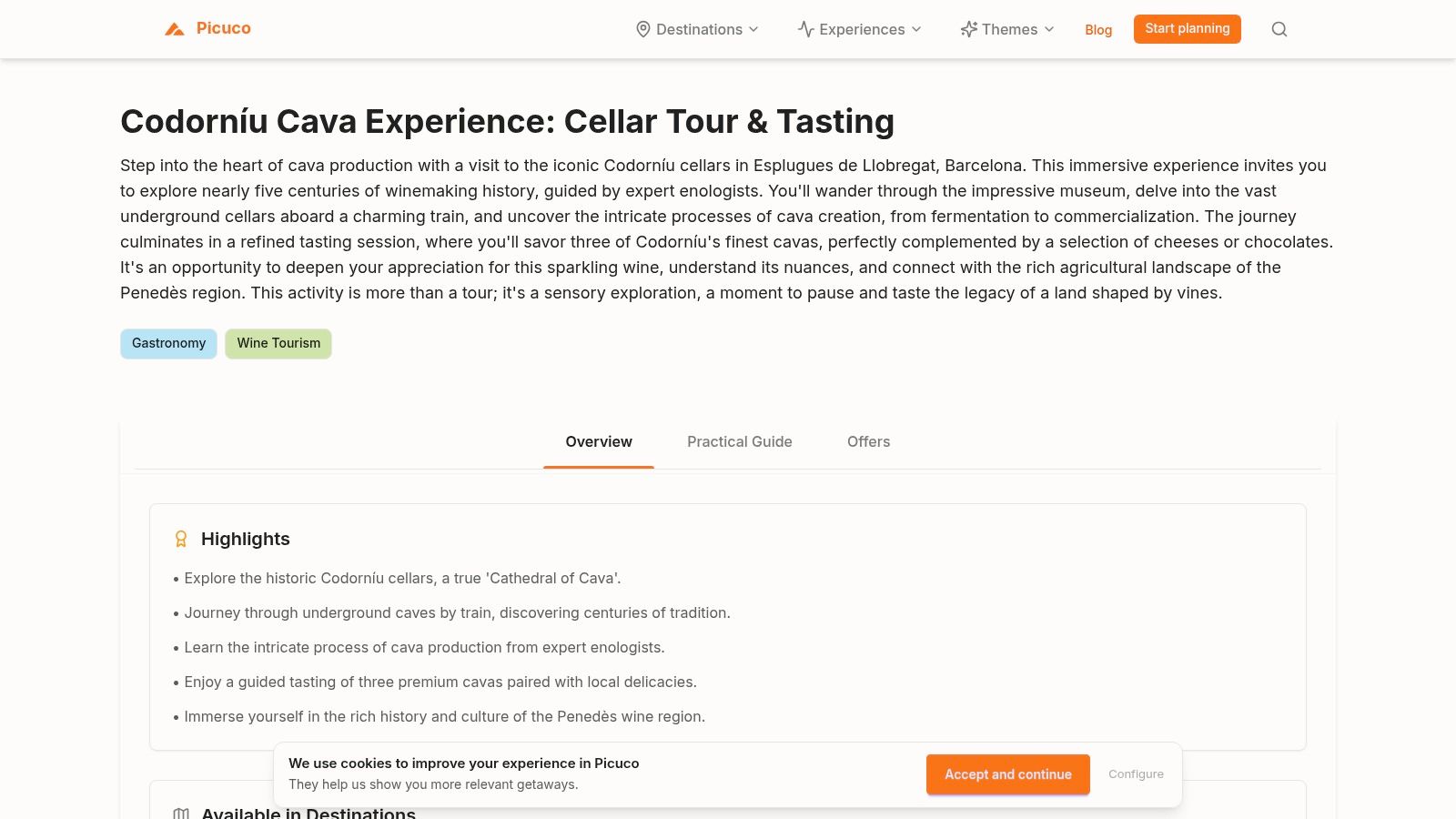1456x819 pixels.
Task: Click the Available in Destinations map icon
Action: (181, 813)
